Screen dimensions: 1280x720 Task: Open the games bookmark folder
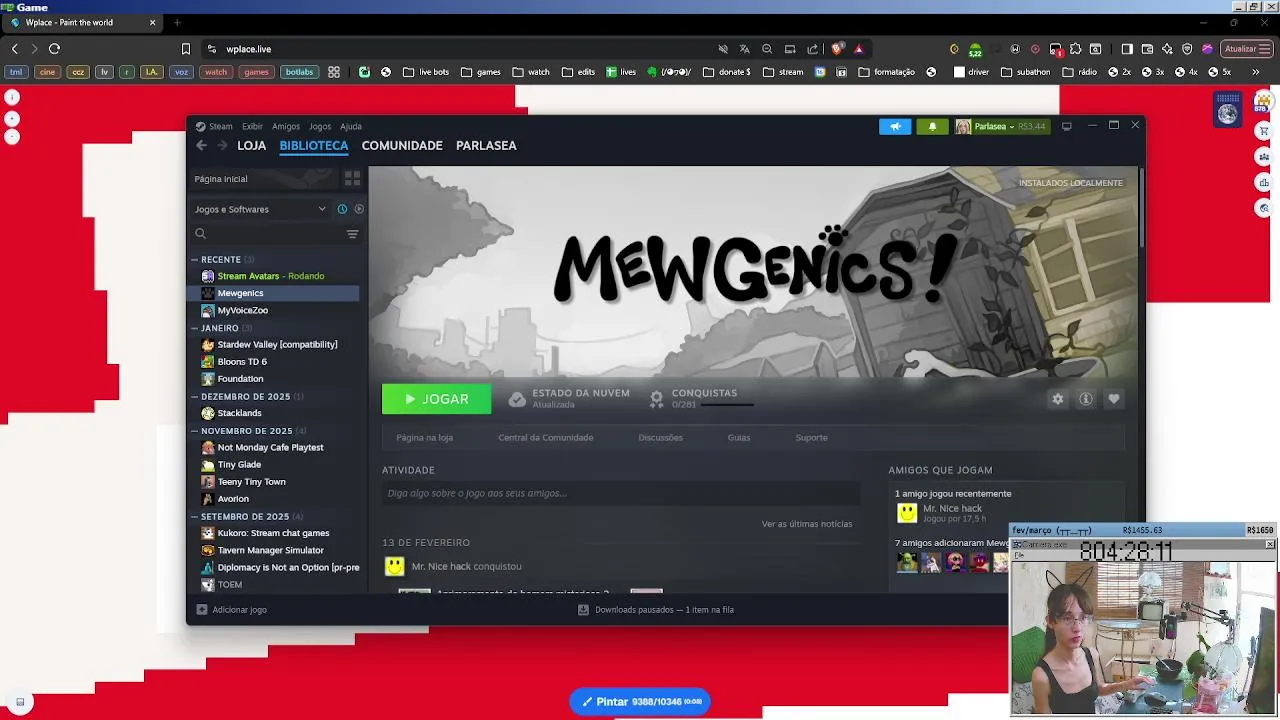pos(480,72)
